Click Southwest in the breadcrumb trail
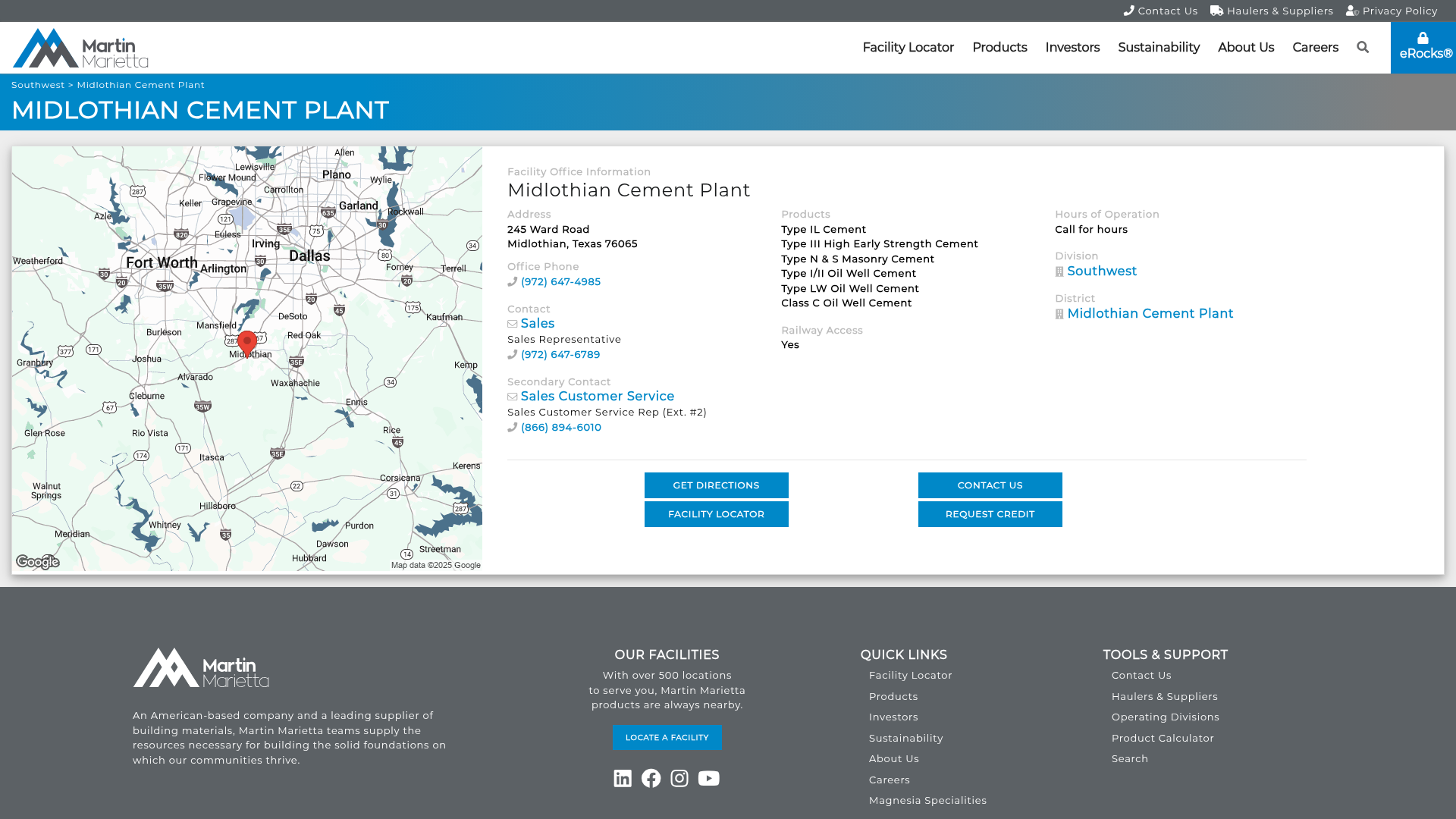 [x=38, y=85]
